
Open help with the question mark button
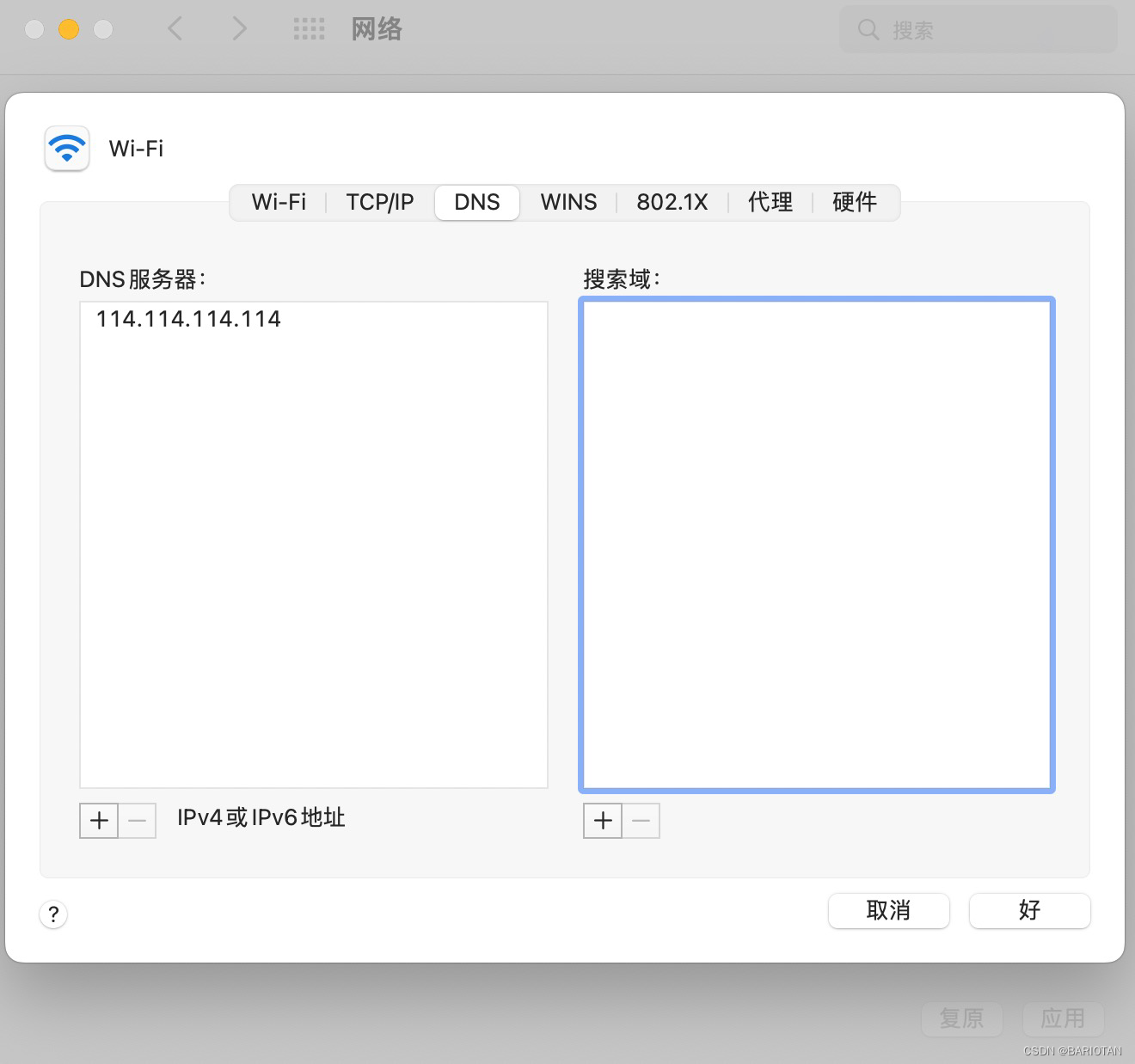[x=53, y=914]
